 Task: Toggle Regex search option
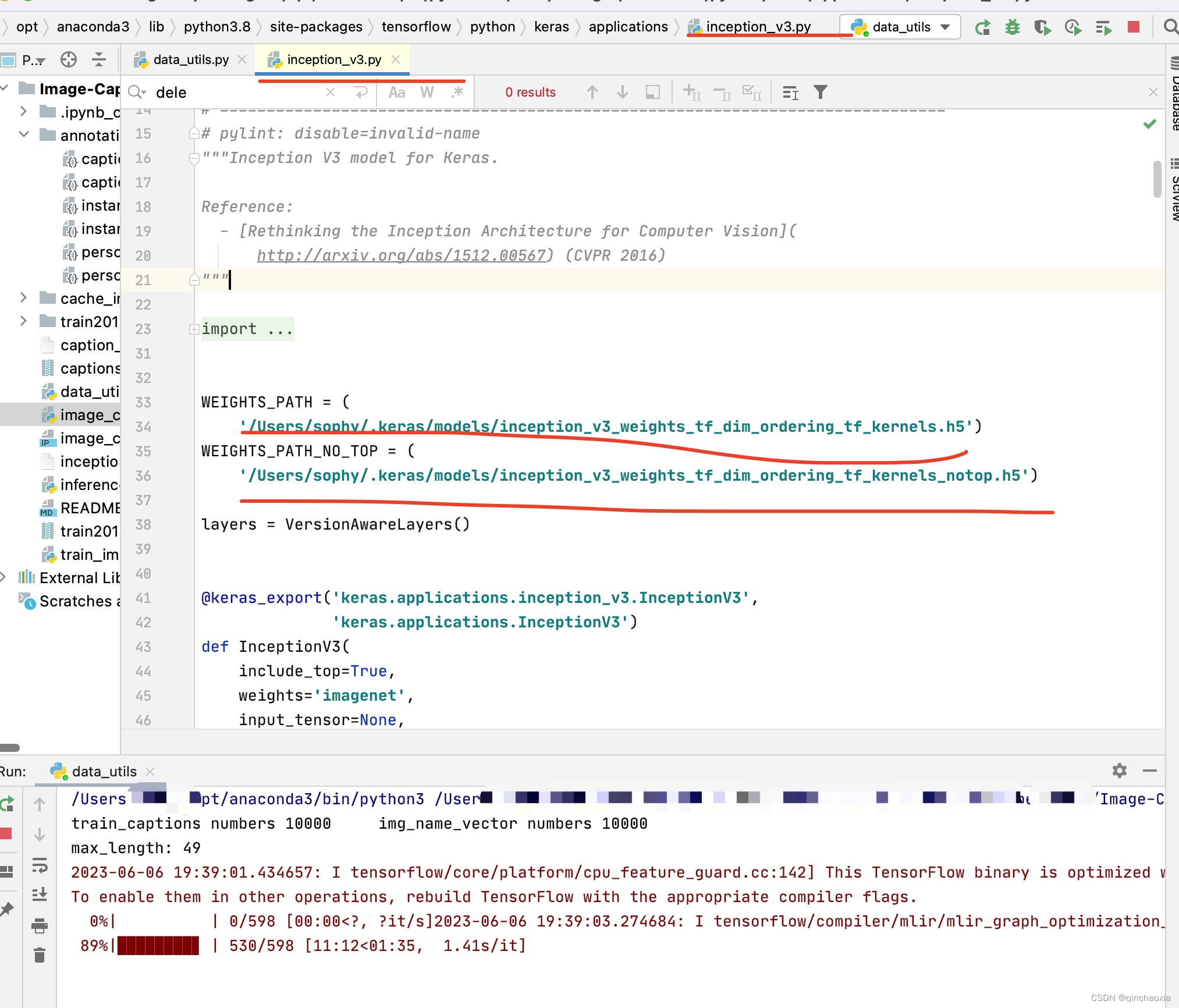coord(457,92)
